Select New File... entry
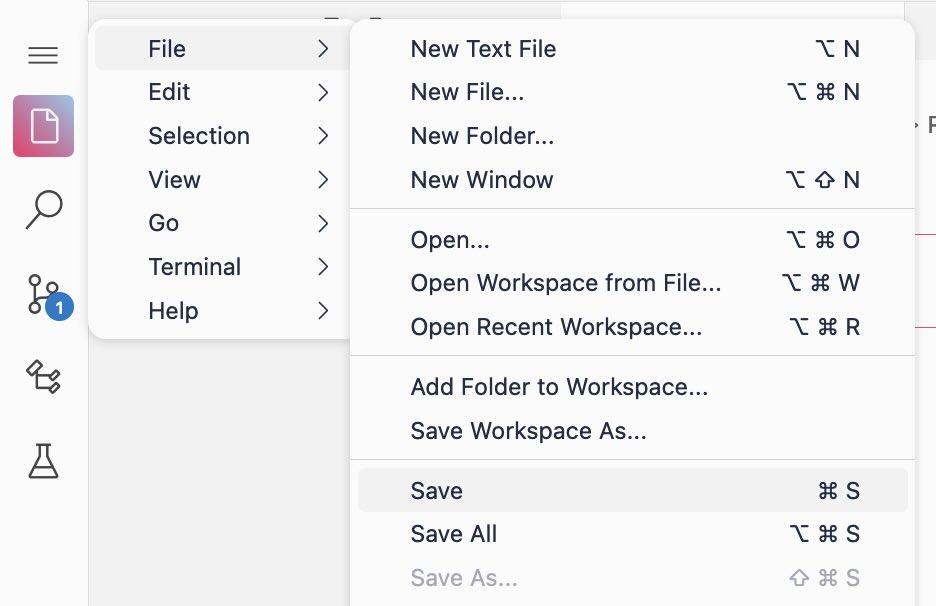The image size is (936, 606). click(x=467, y=92)
